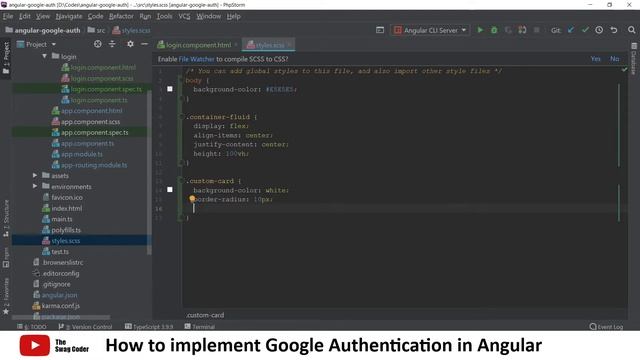This screenshot has height=360, width=640.
Task: Collapse the login folder
Action: 44,56
